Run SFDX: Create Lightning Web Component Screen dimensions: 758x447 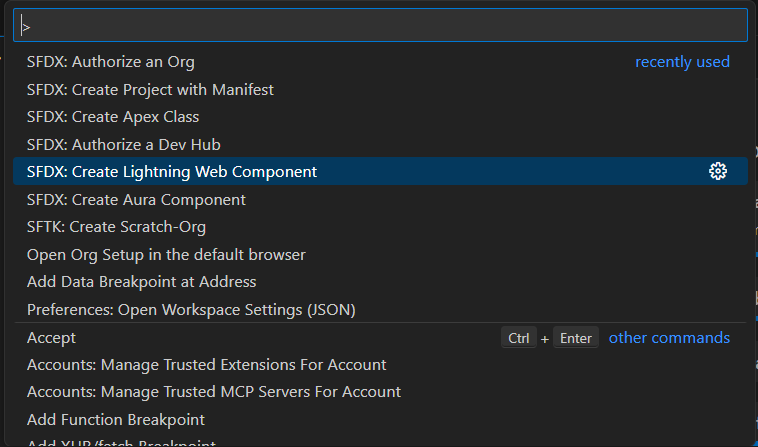pyautogui.click(x=380, y=171)
